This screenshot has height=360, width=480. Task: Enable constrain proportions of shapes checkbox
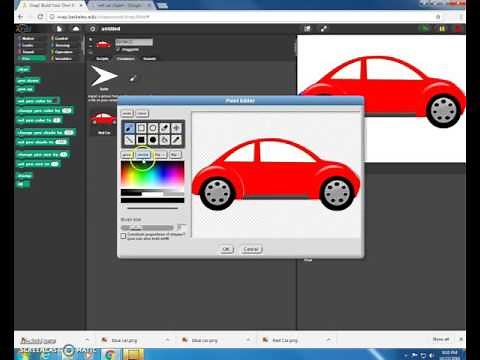point(123,236)
